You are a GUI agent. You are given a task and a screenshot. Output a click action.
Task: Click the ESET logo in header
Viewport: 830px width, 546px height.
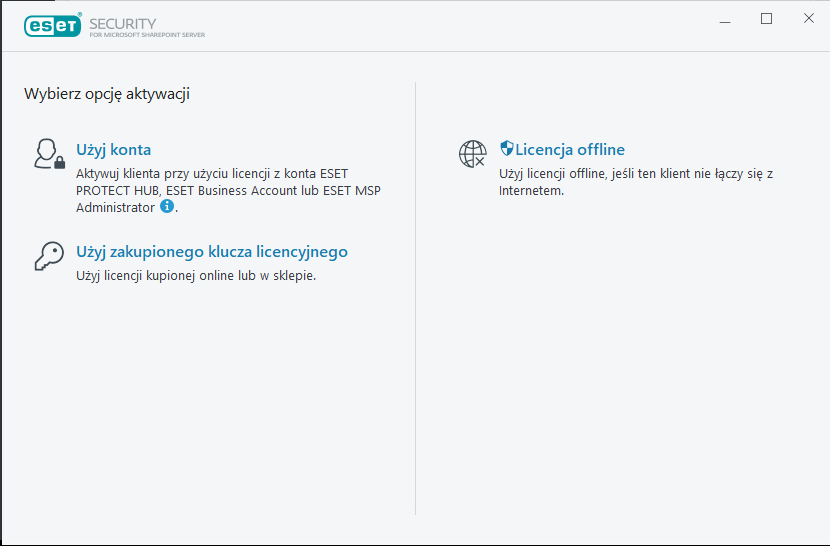pyautogui.click(x=52, y=25)
